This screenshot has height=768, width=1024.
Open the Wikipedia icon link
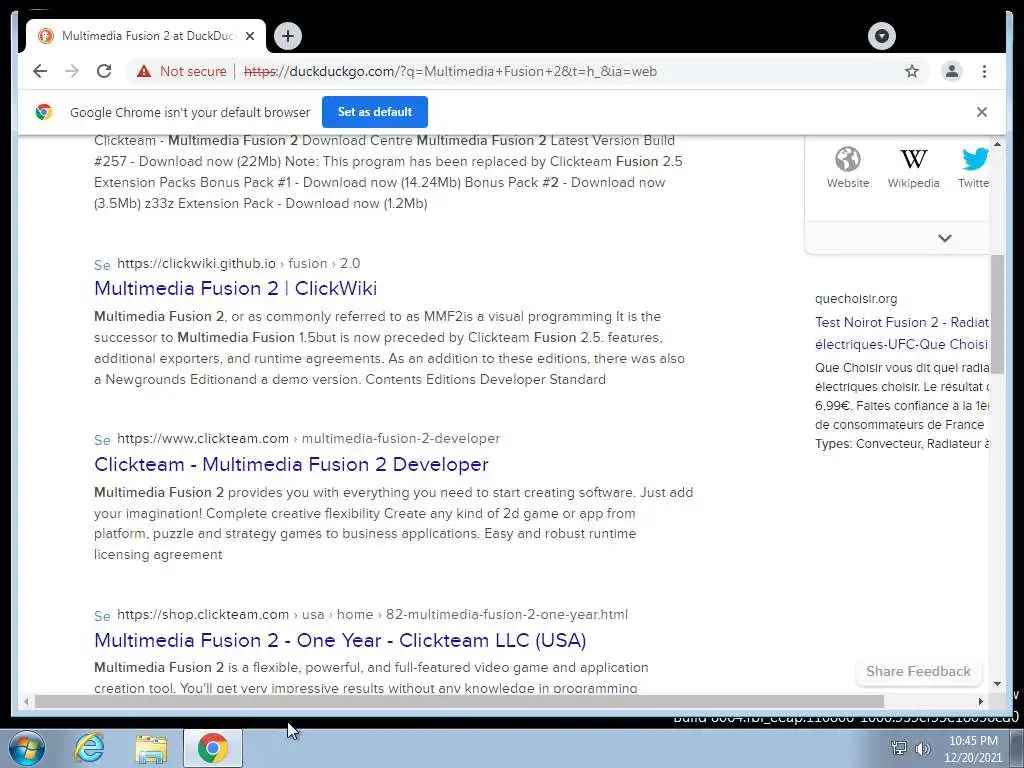click(x=914, y=168)
